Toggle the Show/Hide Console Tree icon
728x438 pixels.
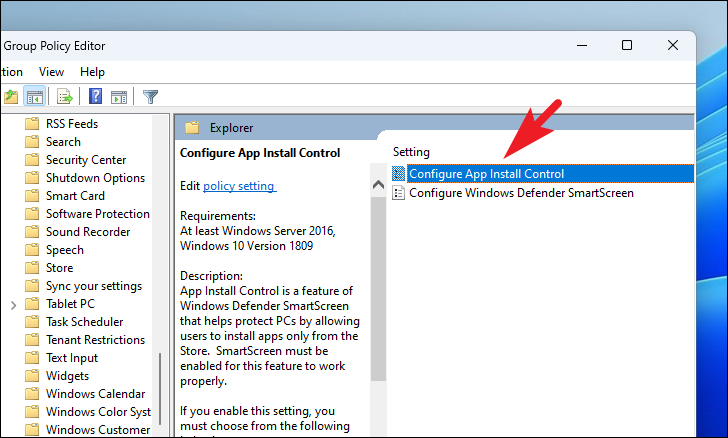click(34, 97)
